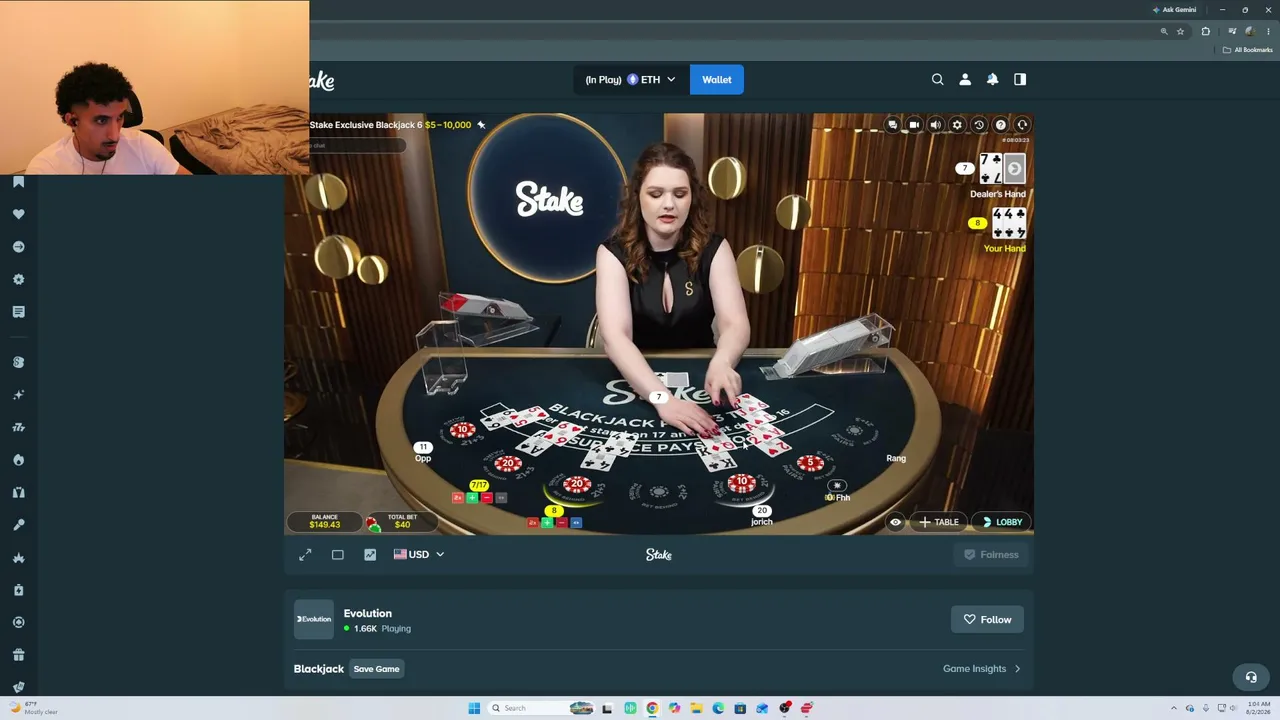Open the live support headset in game
Screen dimensions: 1280x720
pyautogui.click(x=1022, y=125)
